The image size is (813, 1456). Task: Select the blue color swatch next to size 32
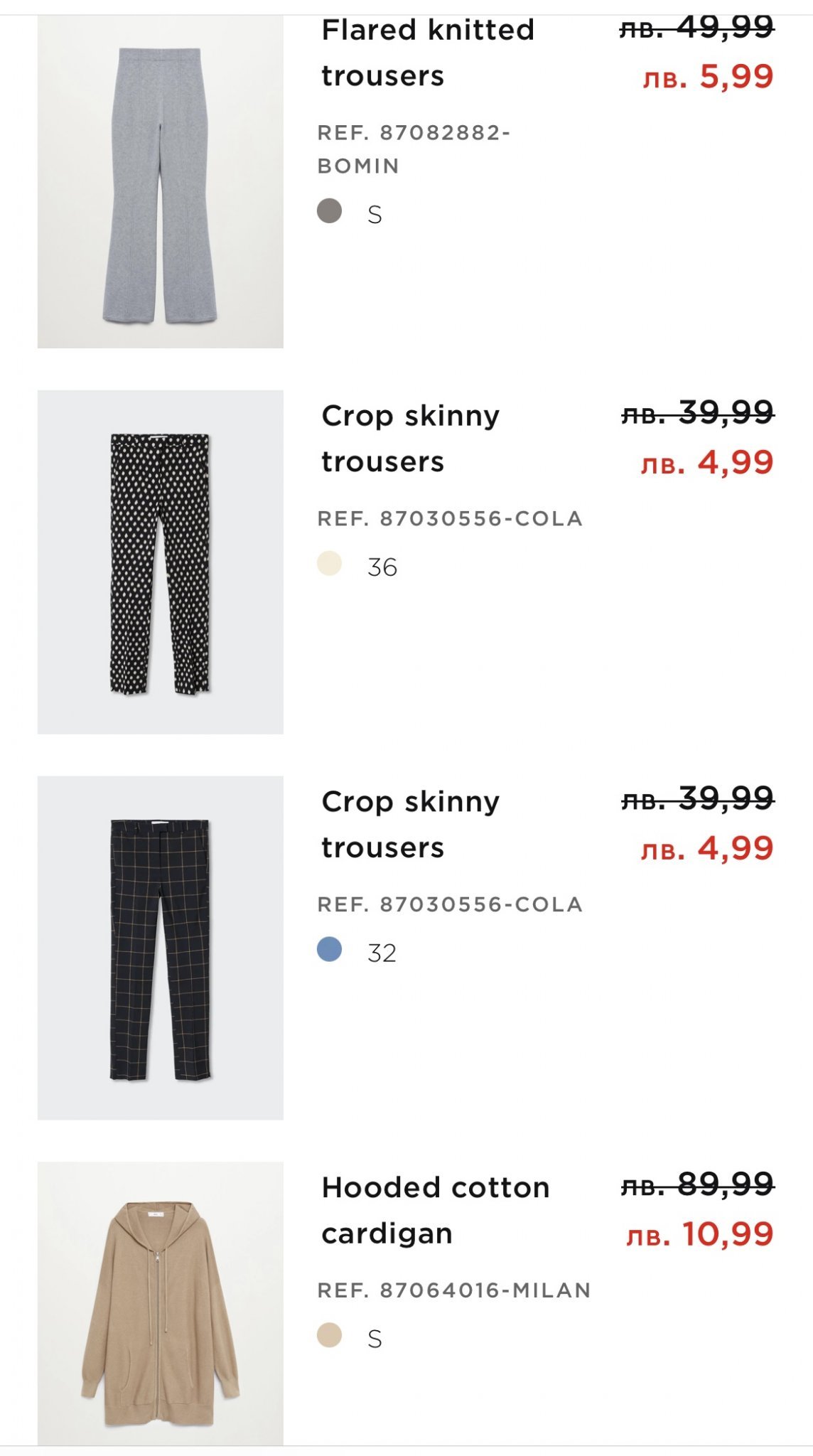click(x=329, y=950)
